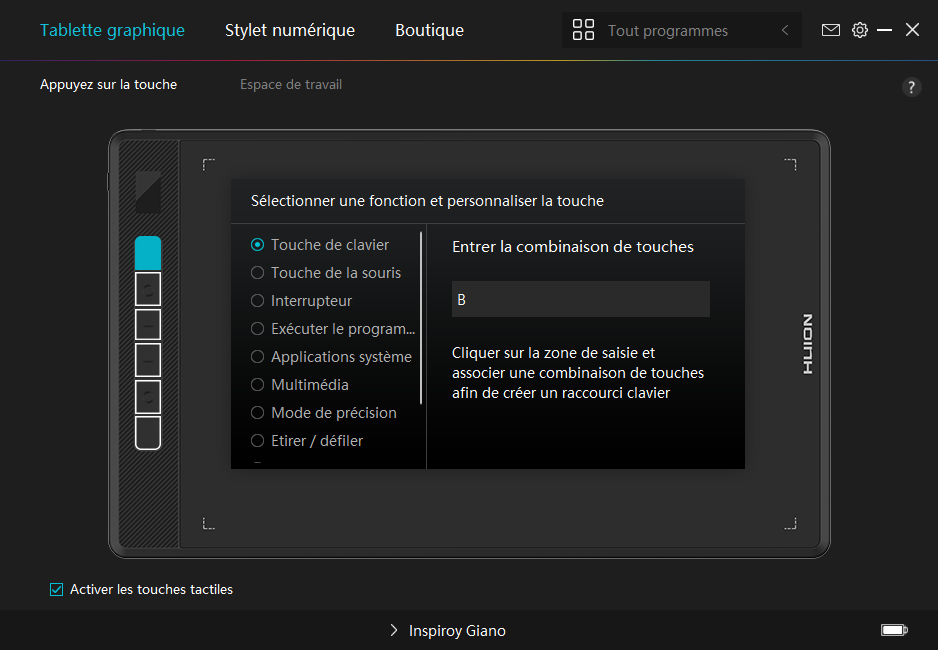Screen dimensions: 938x650
Task: Click the battery status icon
Action: 893,630
